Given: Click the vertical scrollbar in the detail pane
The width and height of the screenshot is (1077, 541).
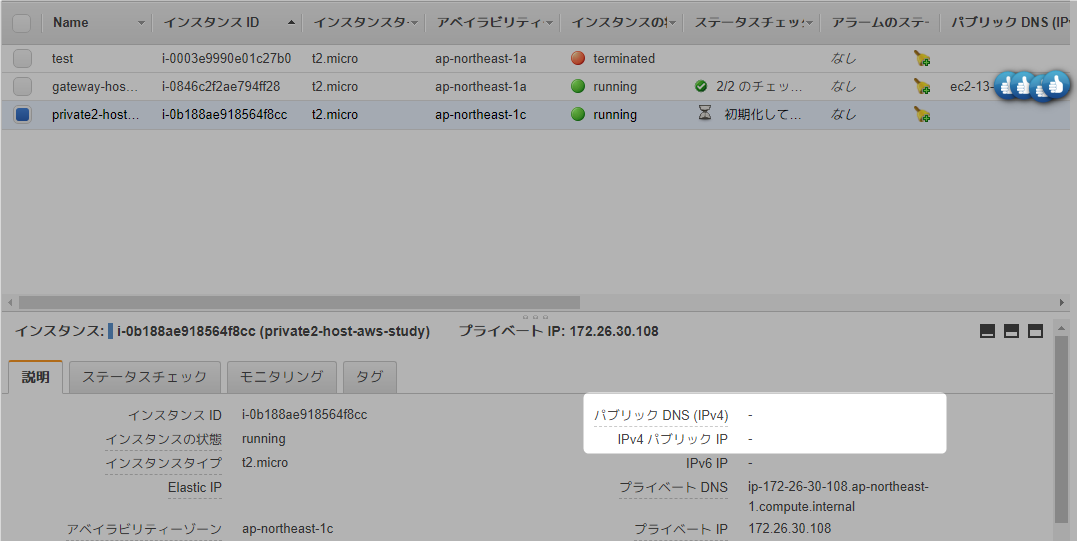Looking at the screenshot, I should click(x=1061, y=430).
